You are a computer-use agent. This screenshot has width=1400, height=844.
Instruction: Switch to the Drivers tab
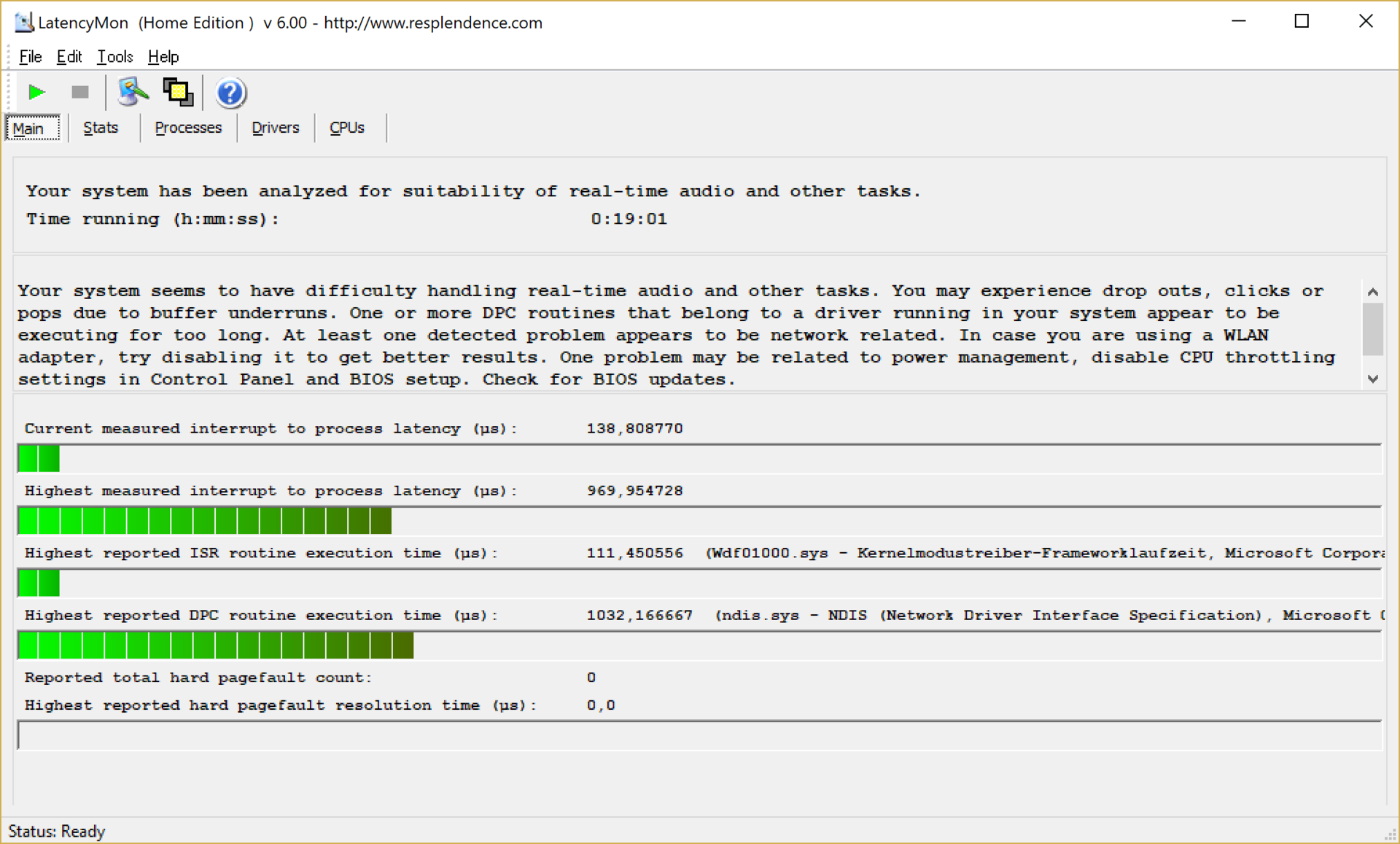[x=275, y=128]
